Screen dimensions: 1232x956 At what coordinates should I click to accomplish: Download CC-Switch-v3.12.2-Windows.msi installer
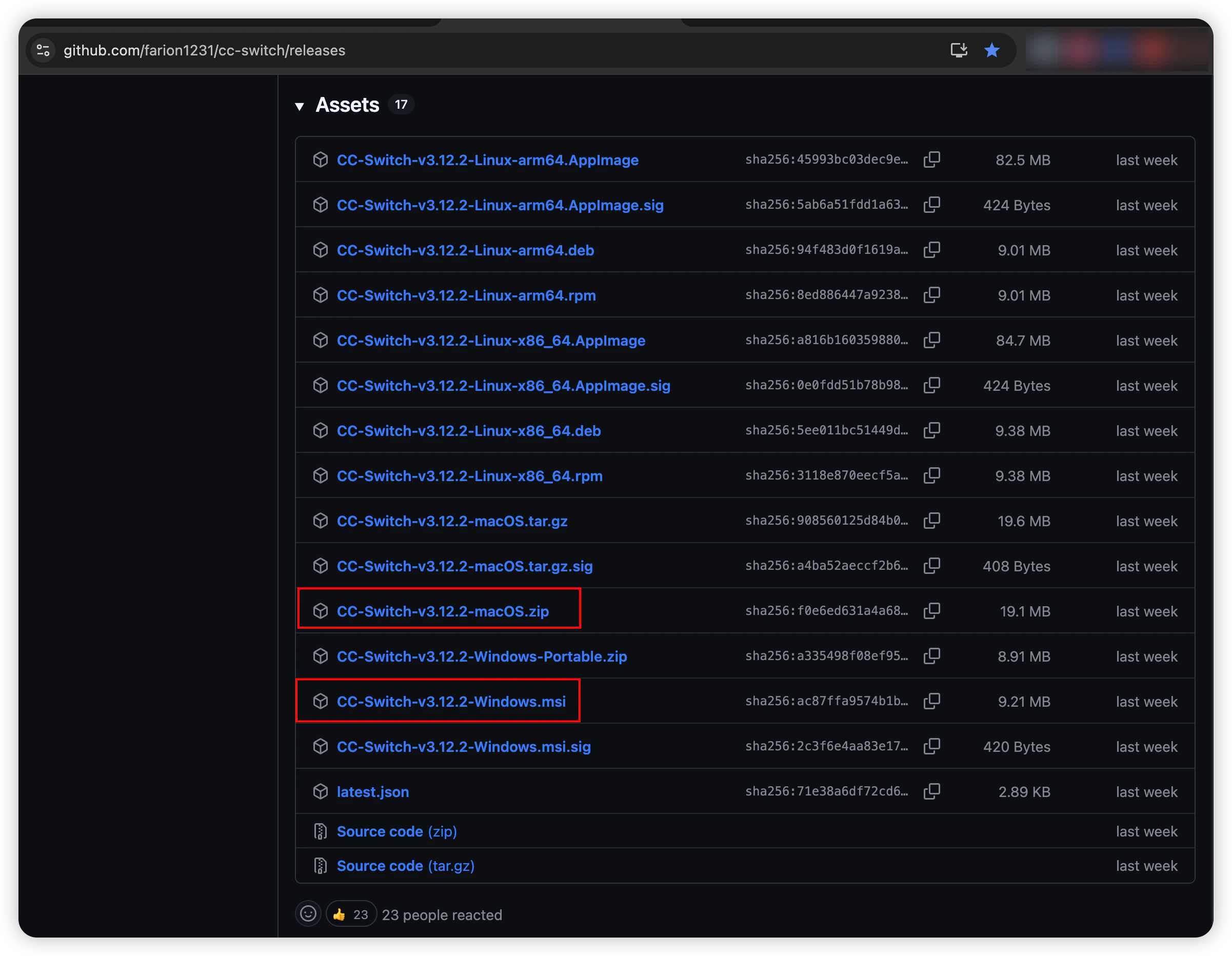[x=451, y=702]
